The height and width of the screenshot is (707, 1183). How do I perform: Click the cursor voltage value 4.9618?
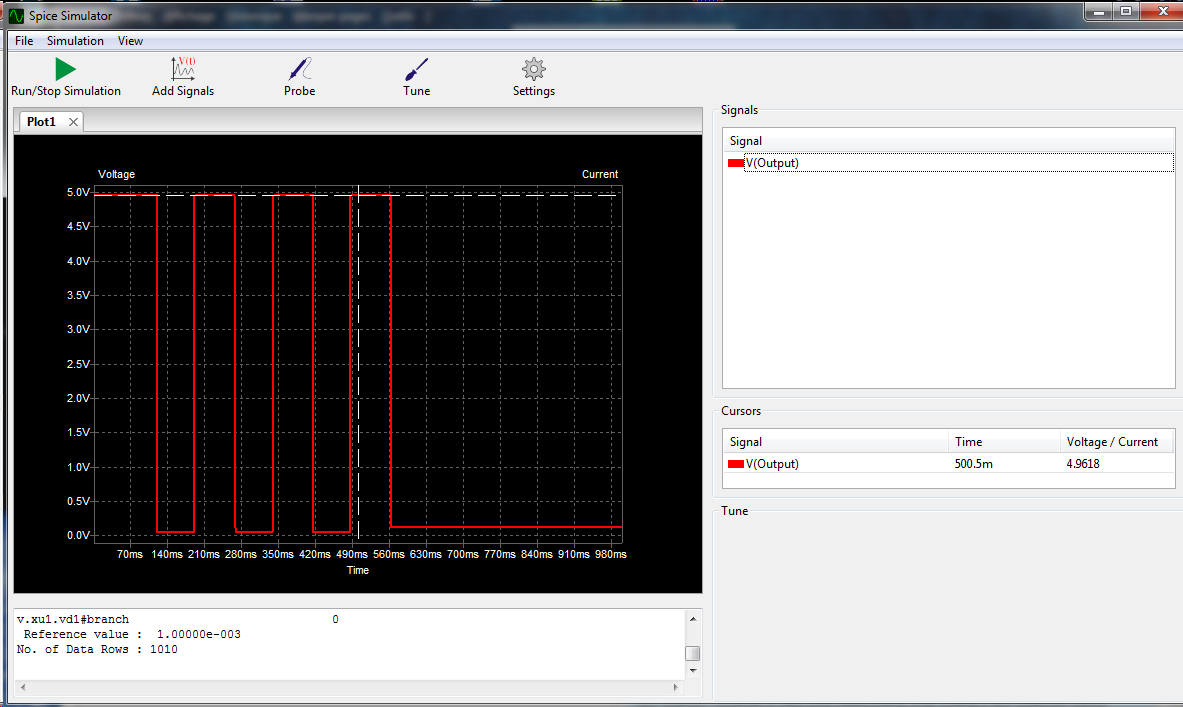[1083, 464]
